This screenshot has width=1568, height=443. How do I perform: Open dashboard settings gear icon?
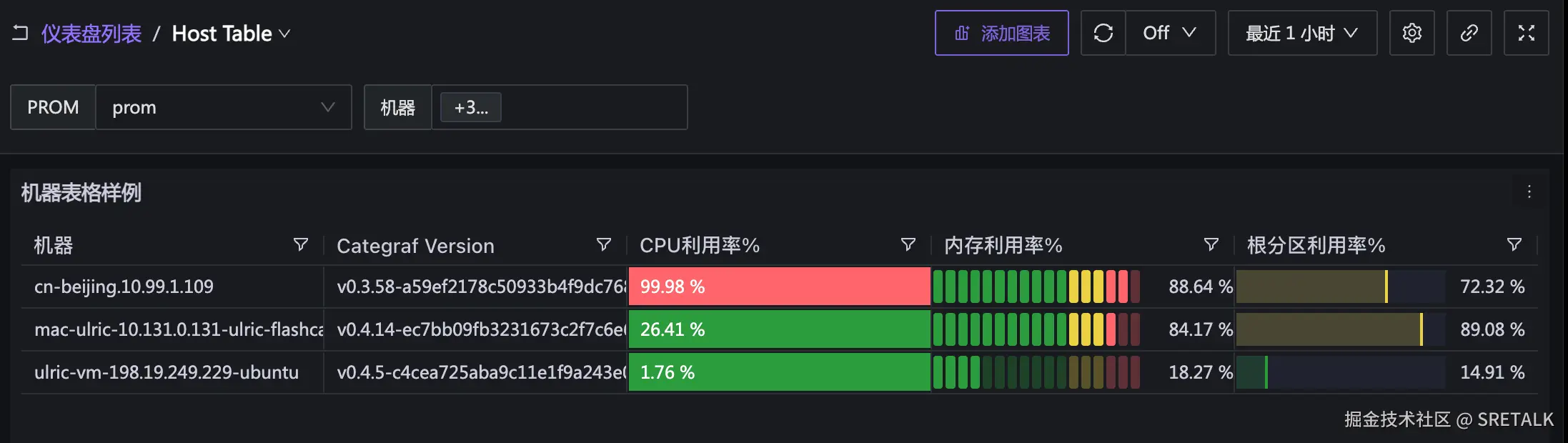tap(1411, 33)
